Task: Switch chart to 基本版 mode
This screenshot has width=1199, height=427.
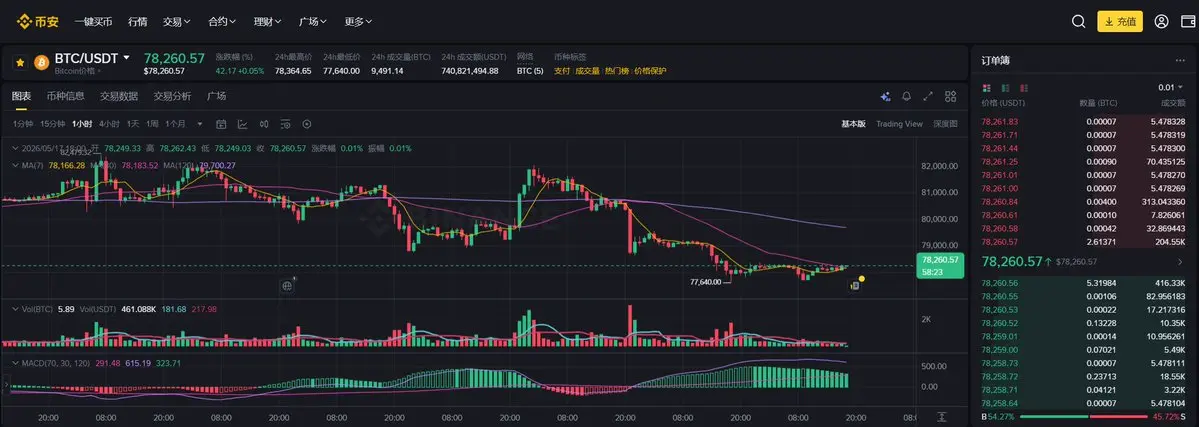Action: point(853,124)
